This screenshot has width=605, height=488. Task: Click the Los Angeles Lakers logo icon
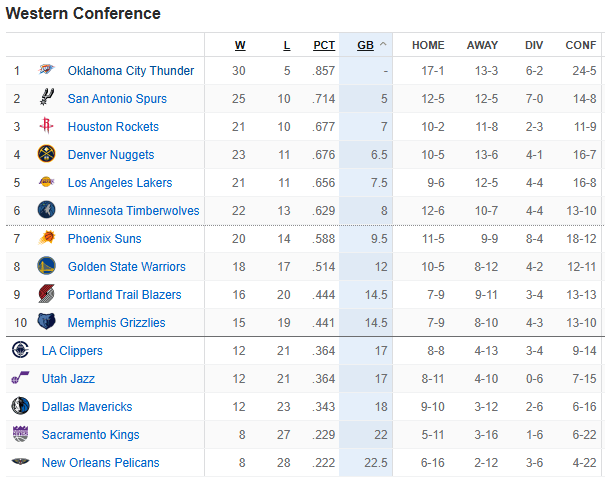click(x=47, y=183)
